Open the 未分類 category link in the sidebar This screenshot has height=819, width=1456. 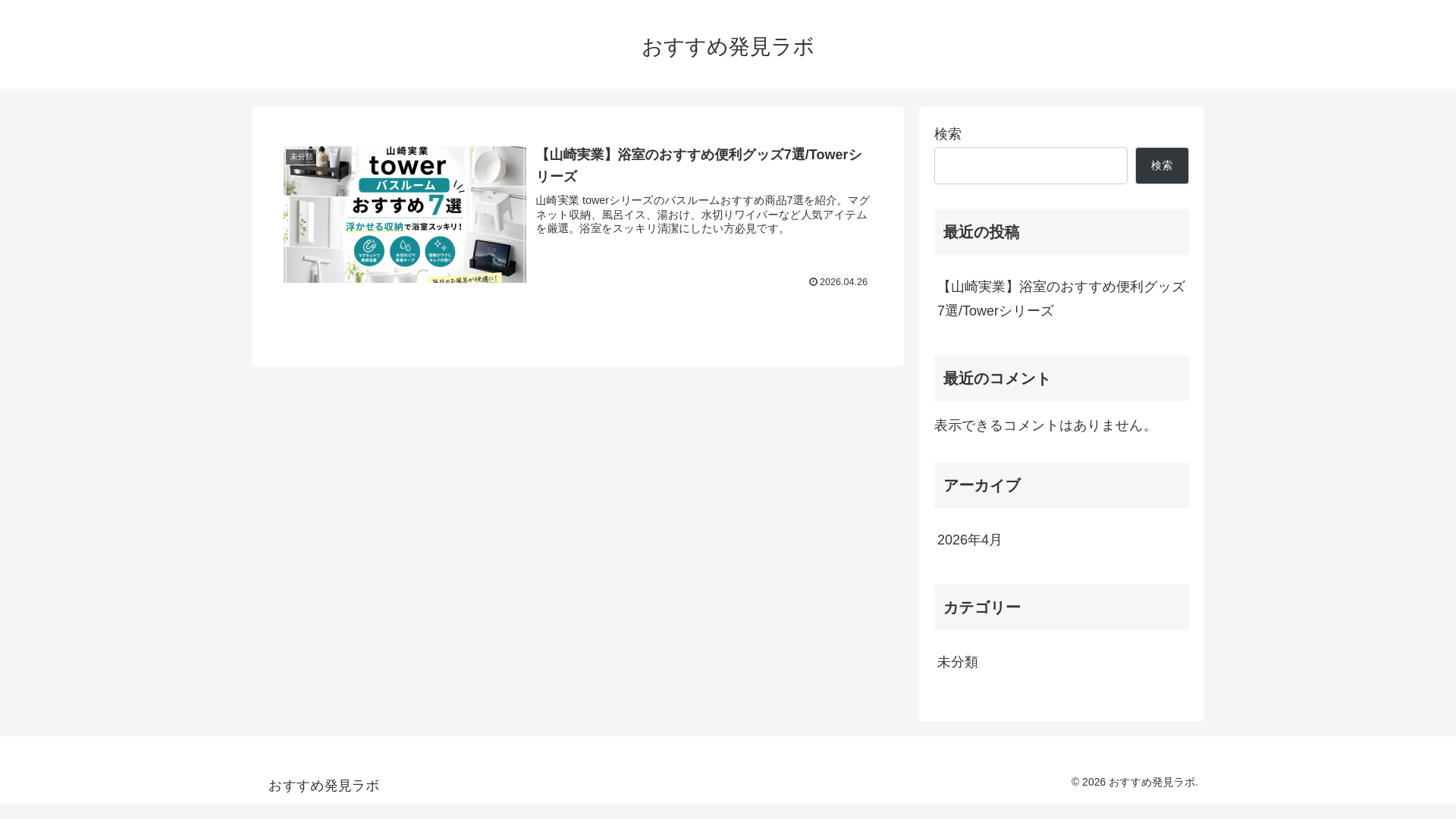point(957,662)
